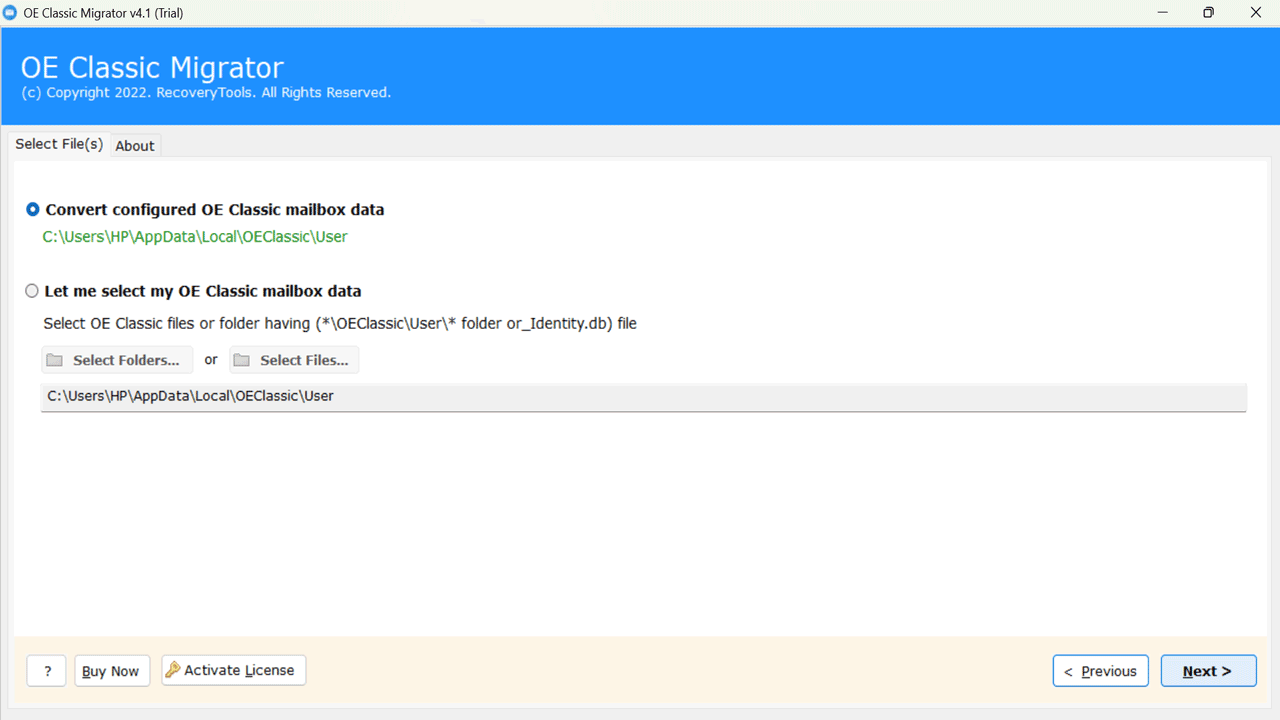
Task: Click the Select Folders... button
Action: point(117,360)
